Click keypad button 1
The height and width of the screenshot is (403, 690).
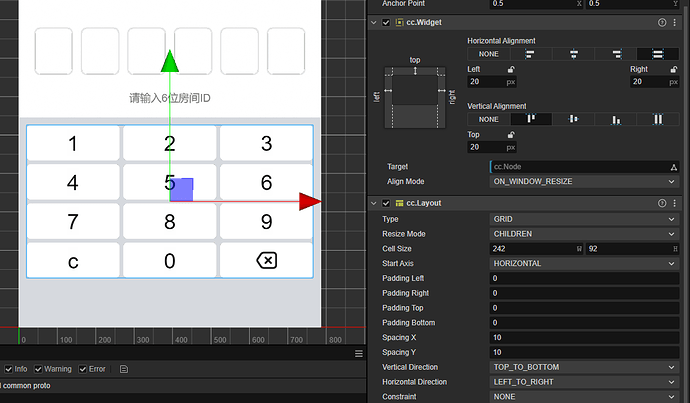[73, 143]
